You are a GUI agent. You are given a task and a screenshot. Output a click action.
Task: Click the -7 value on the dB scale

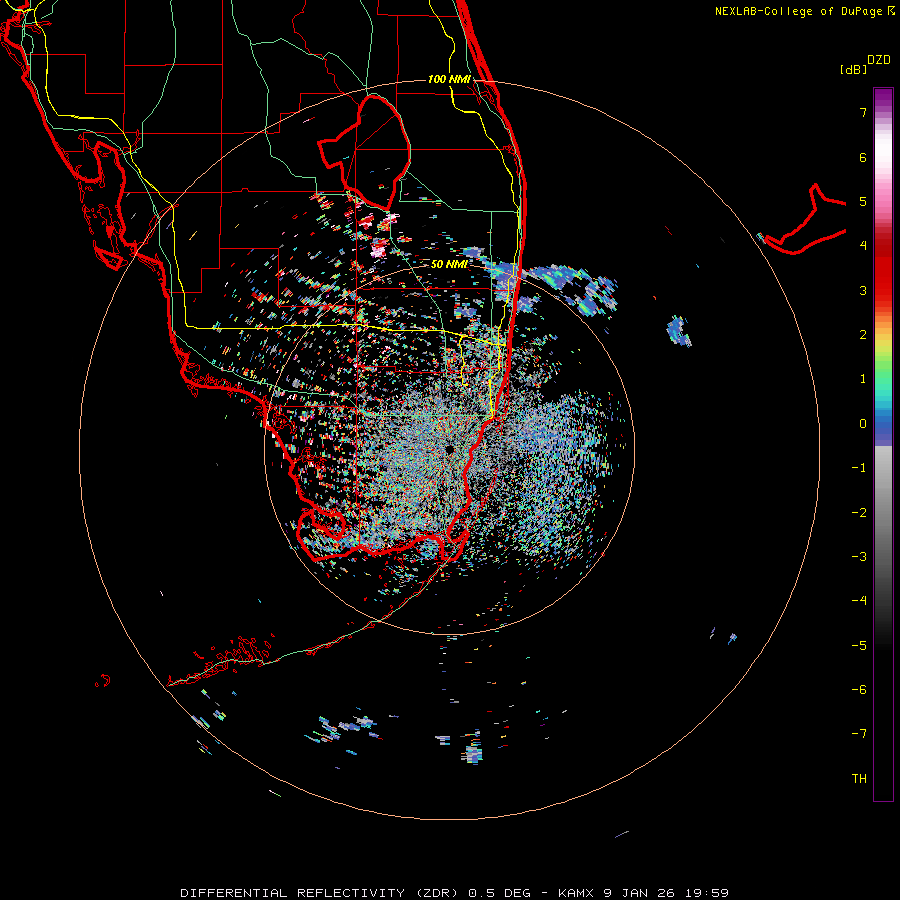click(859, 734)
